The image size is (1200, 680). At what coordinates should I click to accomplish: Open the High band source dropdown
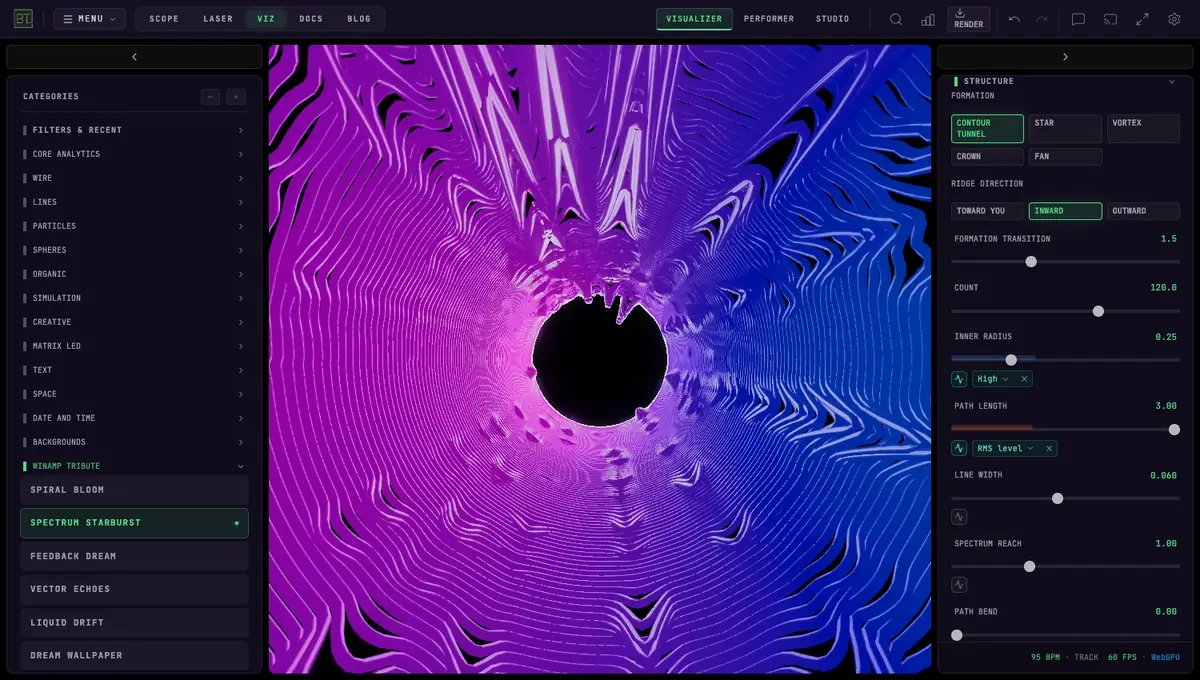993,379
